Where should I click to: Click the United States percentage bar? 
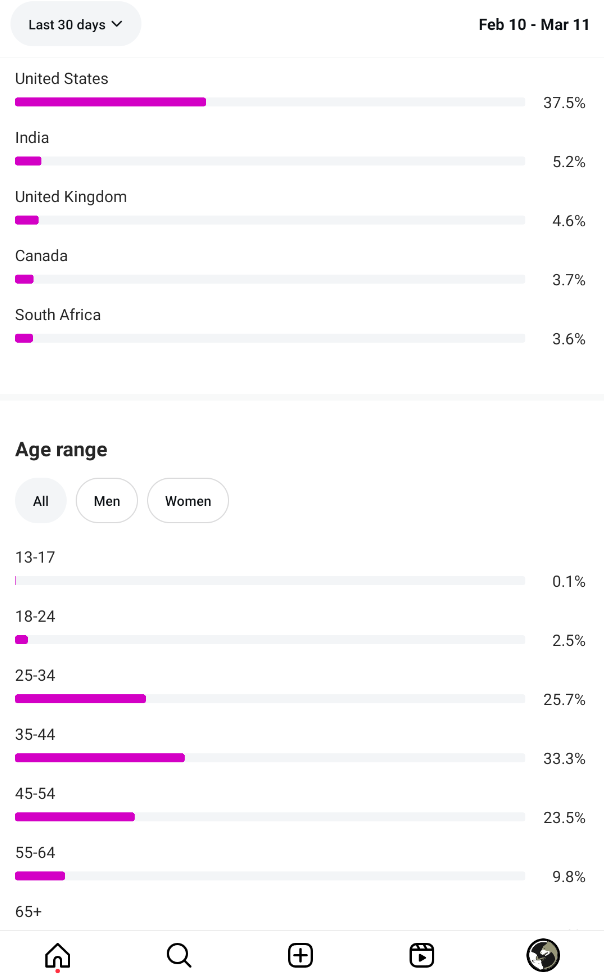pos(270,102)
